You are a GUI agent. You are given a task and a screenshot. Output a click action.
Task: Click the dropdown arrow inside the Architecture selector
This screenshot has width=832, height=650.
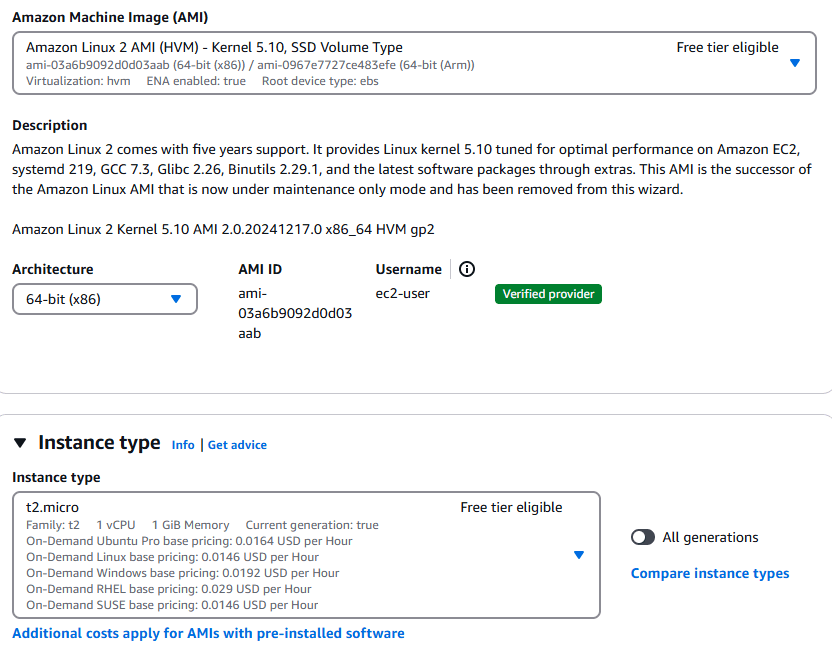(x=176, y=298)
